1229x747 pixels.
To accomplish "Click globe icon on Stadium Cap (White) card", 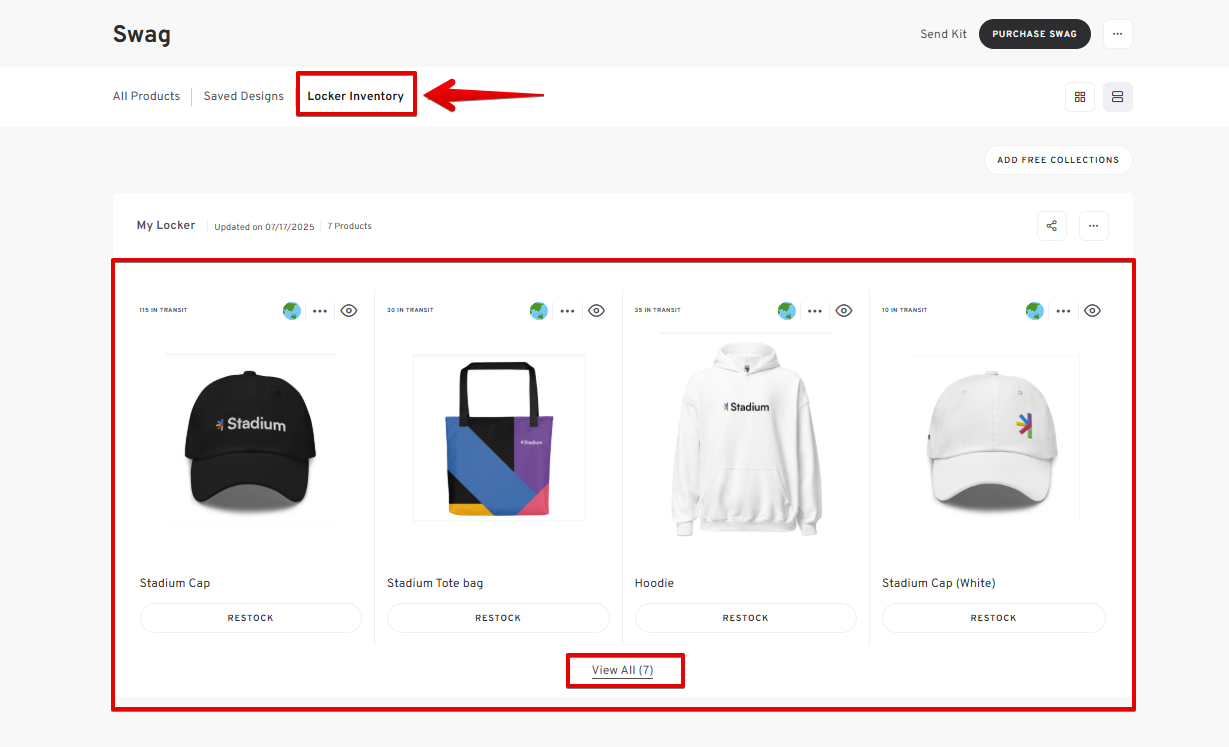I will [1035, 311].
